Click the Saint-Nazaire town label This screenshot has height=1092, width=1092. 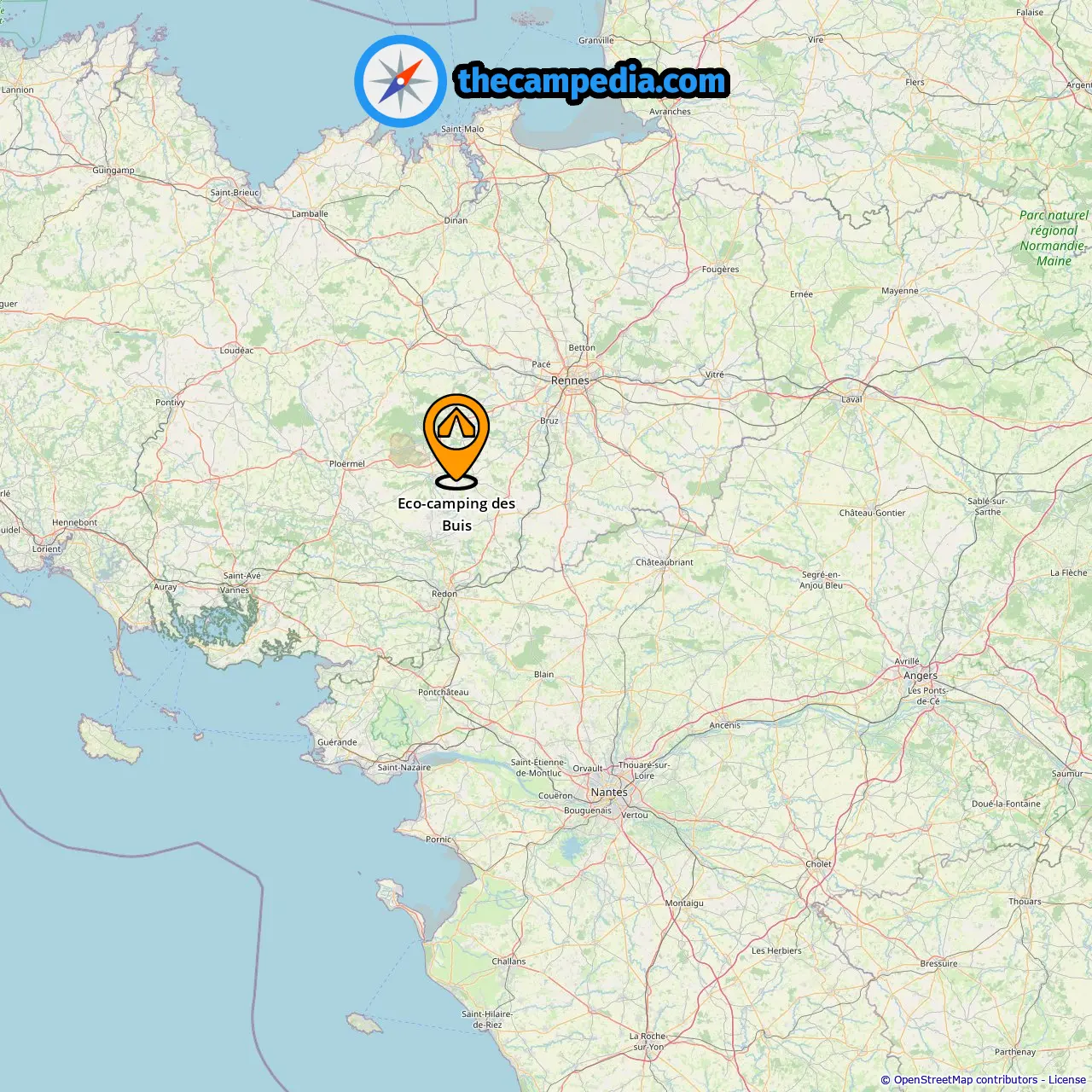tap(404, 768)
